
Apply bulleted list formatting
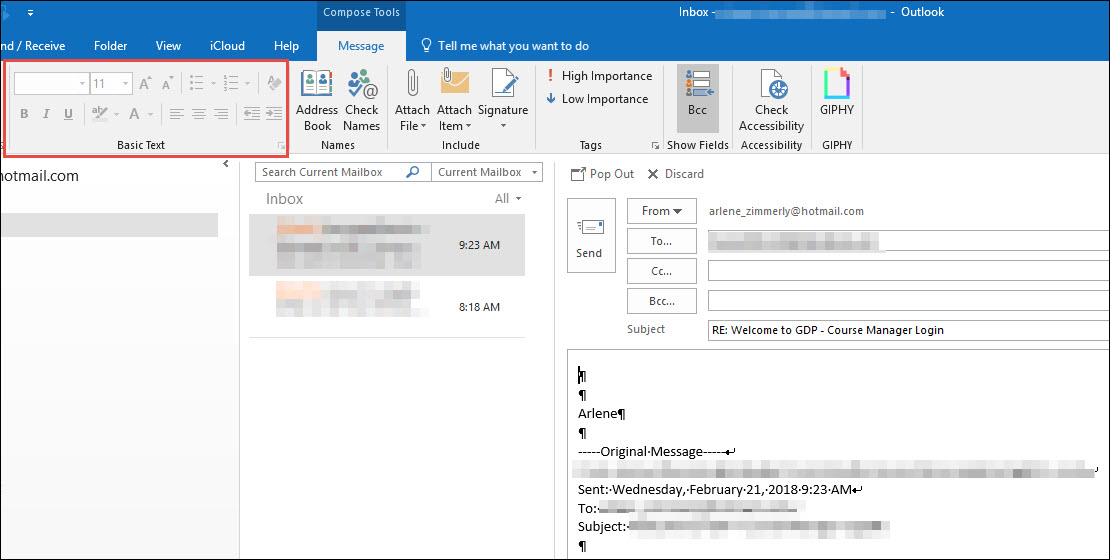pos(197,84)
